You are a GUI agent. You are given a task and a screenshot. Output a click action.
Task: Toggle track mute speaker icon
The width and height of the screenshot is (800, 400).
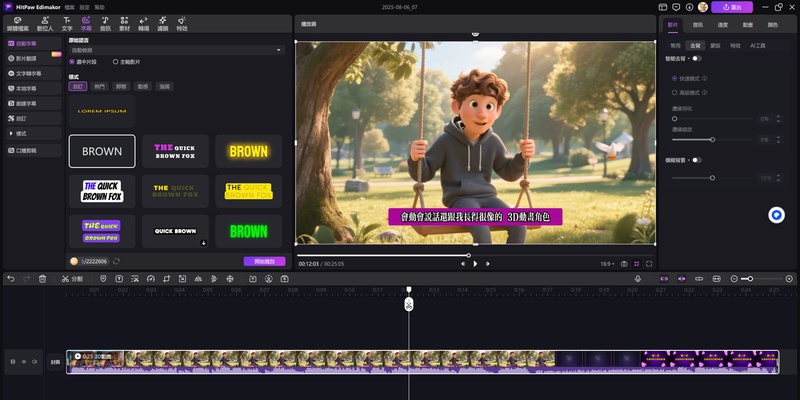[x=34, y=362]
